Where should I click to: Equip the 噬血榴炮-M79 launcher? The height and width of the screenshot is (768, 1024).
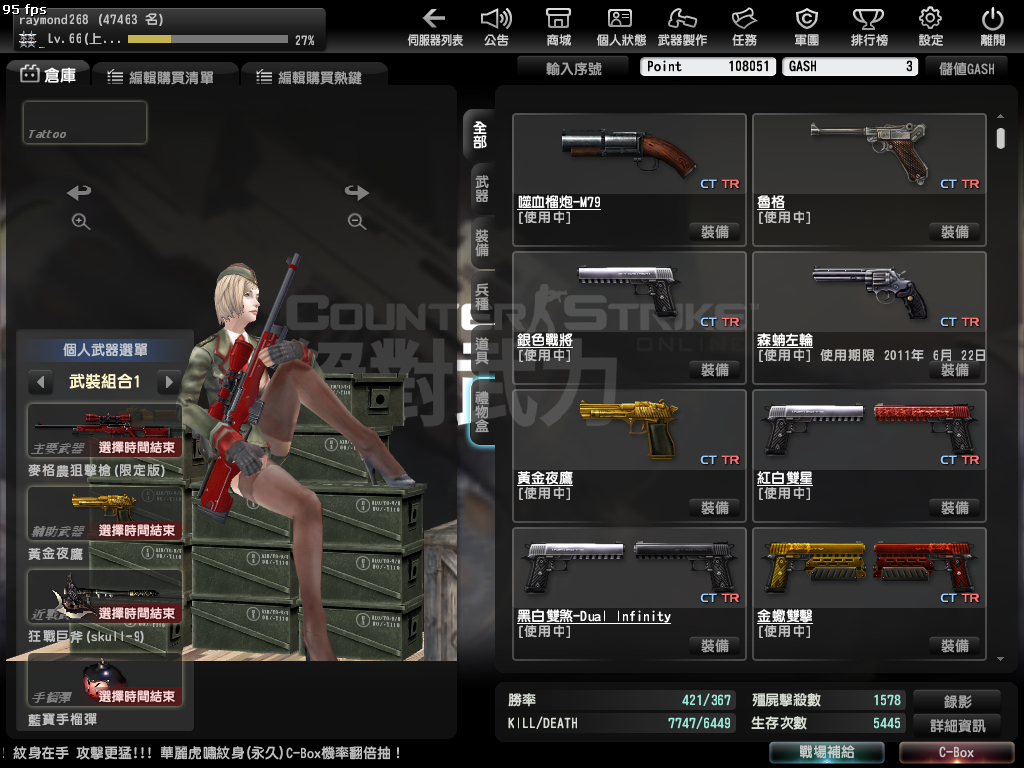pos(715,232)
